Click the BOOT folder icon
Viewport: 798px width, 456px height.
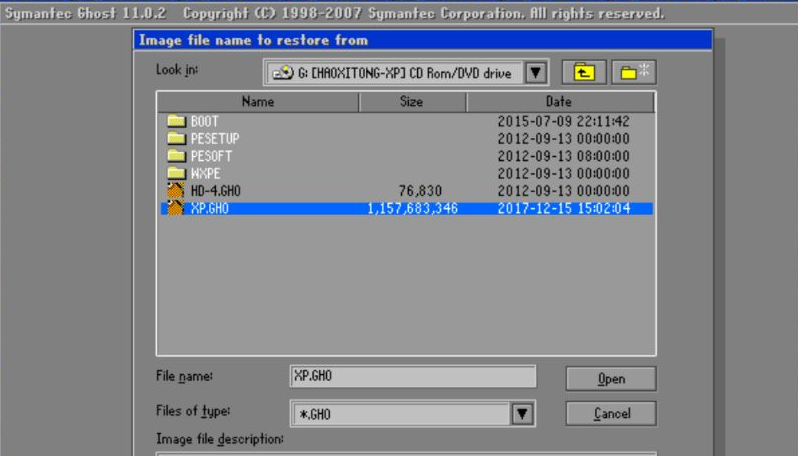[176, 121]
